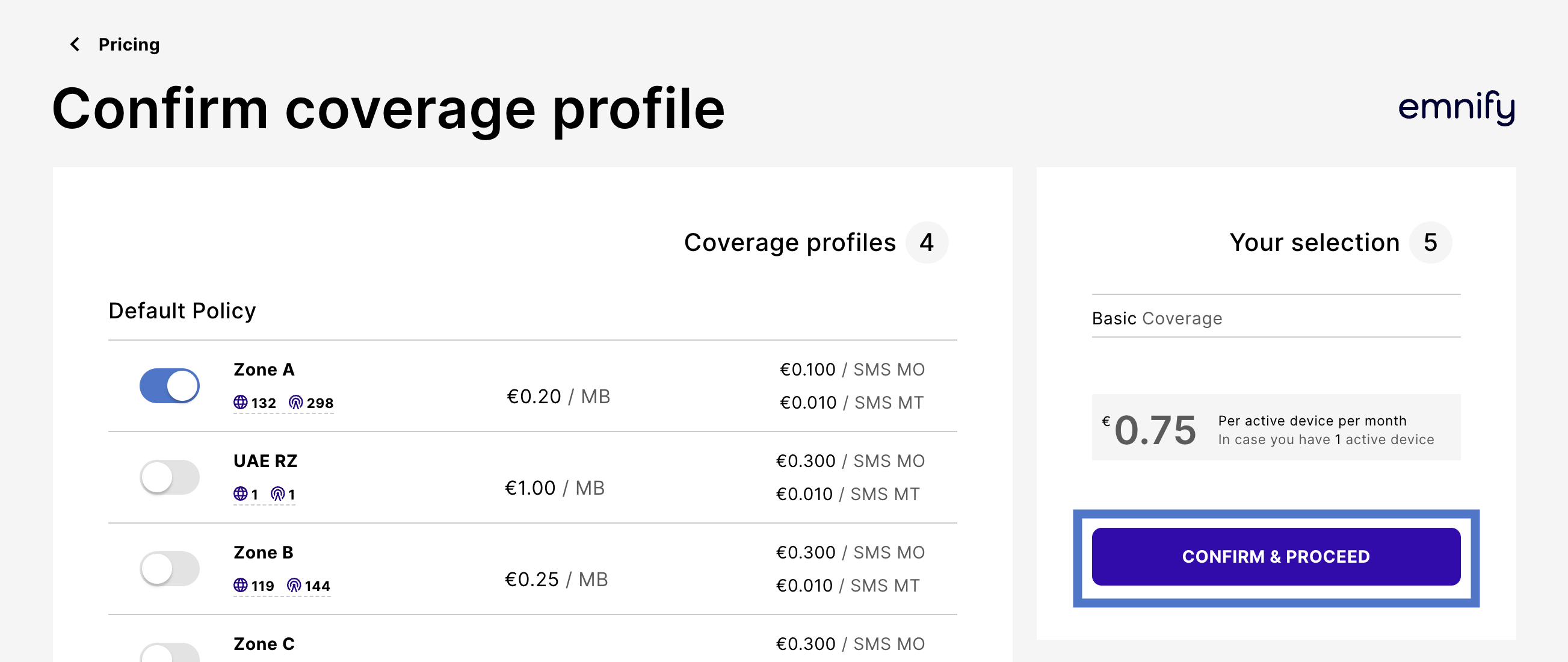Click the UAE RZ zone title
Viewport: 1568px width, 662px height.
[x=265, y=461]
